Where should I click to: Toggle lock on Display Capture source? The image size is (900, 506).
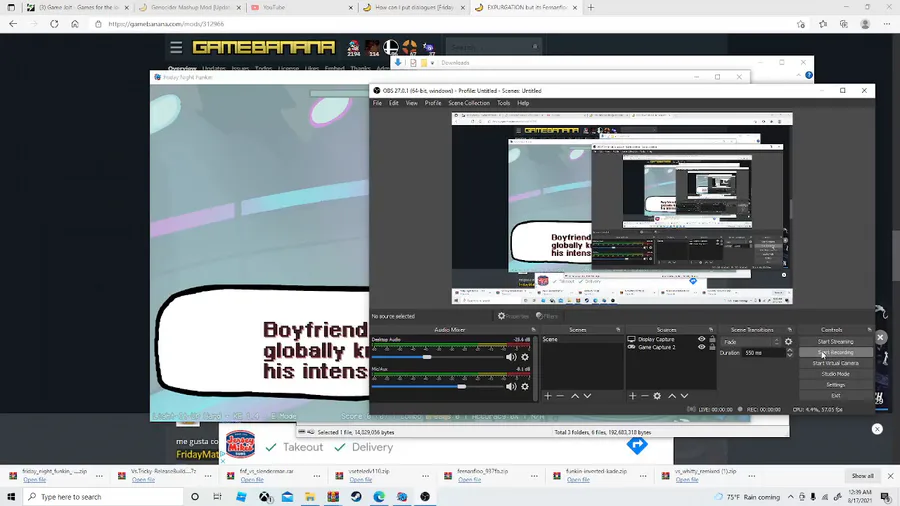712,339
